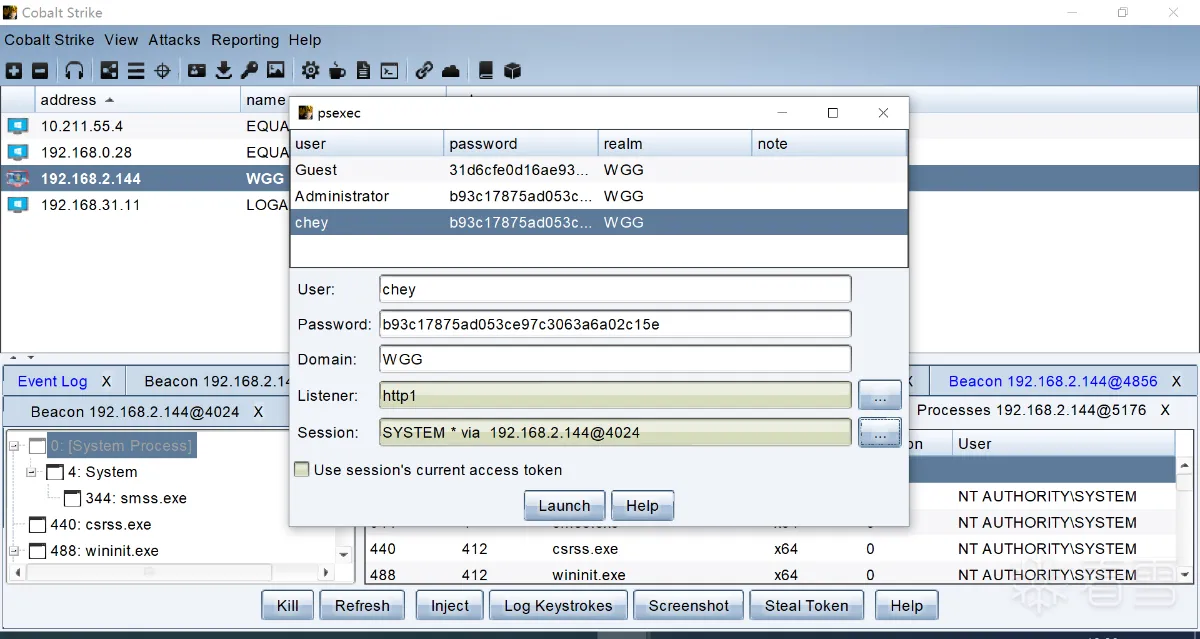
Task: Click the process tree horizontal scrollbar thumb
Action: 148,572
